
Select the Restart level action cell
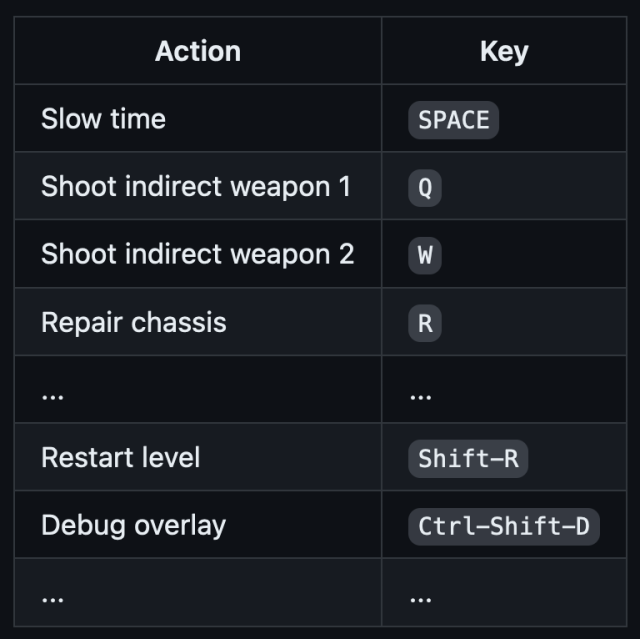coord(120,458)
